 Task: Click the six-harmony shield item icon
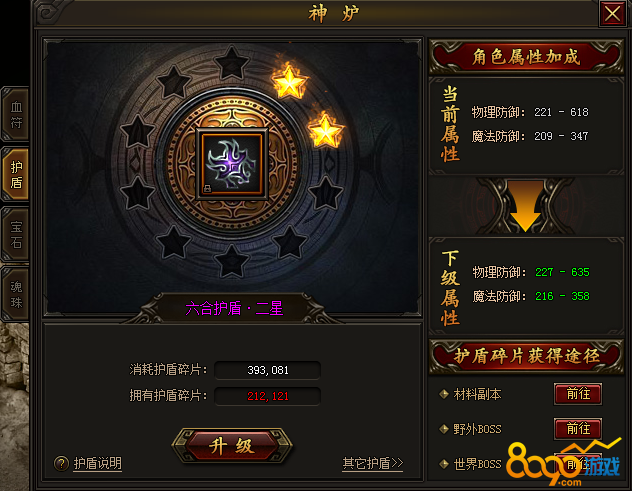coord(232,164)
